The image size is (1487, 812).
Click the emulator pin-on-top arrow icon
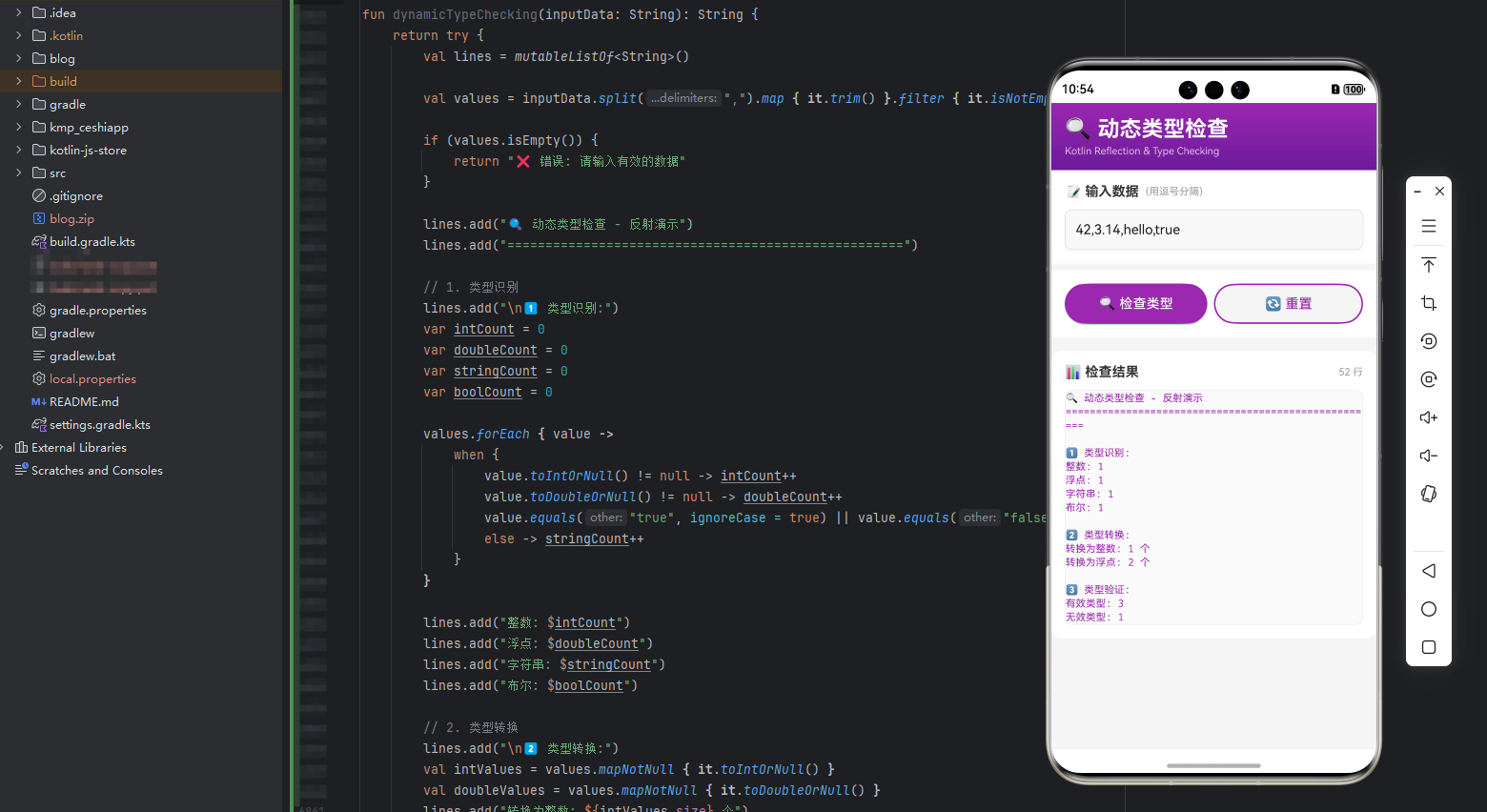click(1428, 265)
